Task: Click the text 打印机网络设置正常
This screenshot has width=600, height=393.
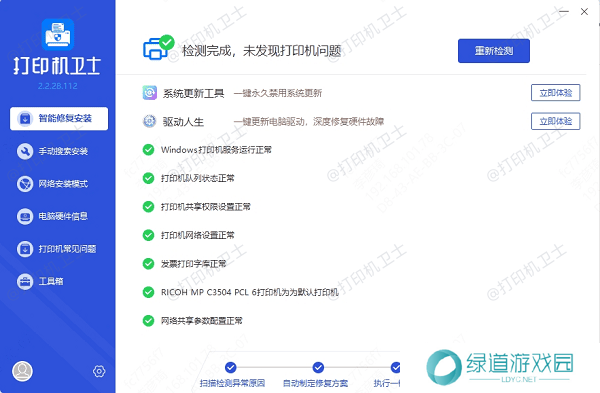Action: click(x=197, y=235)
